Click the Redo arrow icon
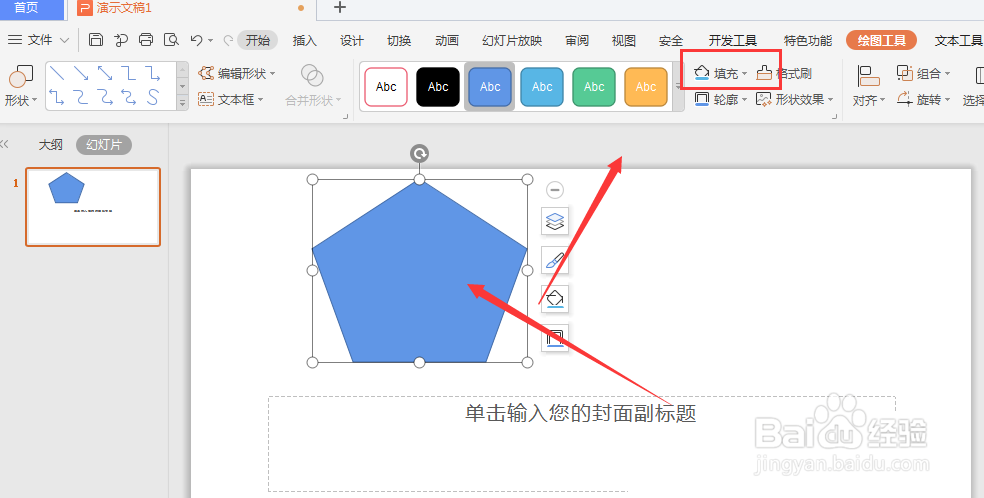The image size is (984, 498). pyautogui.click(x=228, y=40)
